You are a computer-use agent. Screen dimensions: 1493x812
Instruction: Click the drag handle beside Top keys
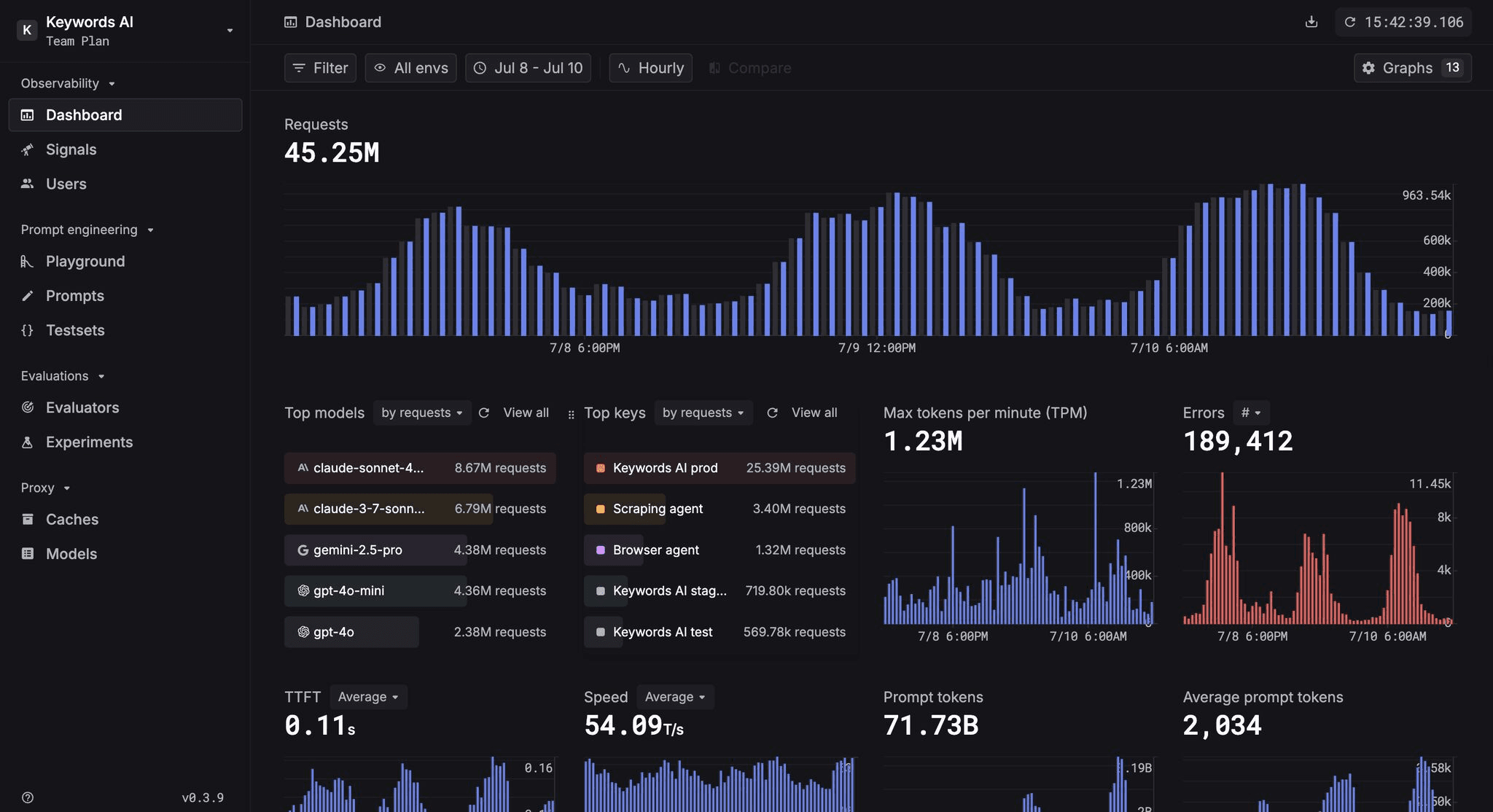pyautogui.click(x=571, y=414)
